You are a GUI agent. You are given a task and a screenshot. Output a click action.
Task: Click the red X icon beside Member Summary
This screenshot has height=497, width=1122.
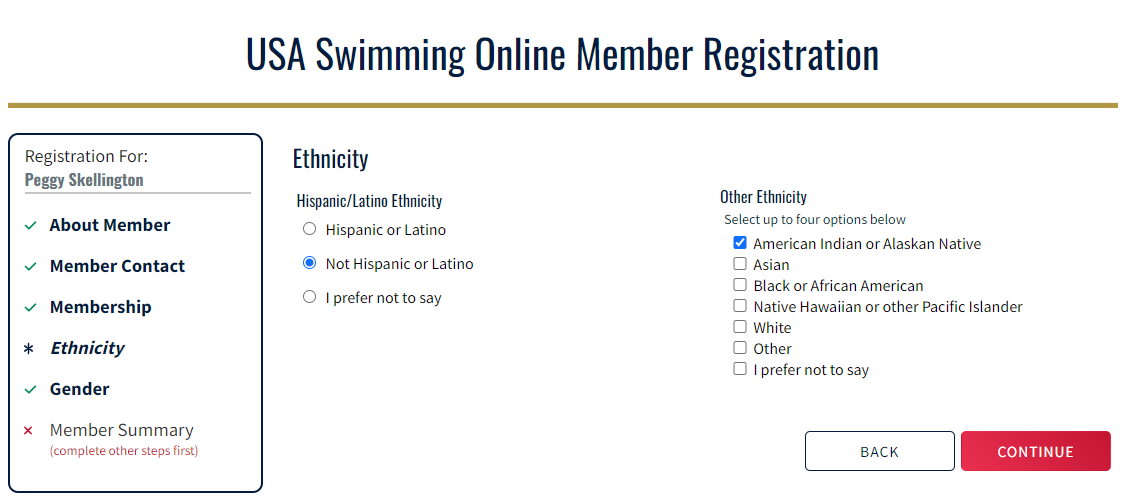28,431
